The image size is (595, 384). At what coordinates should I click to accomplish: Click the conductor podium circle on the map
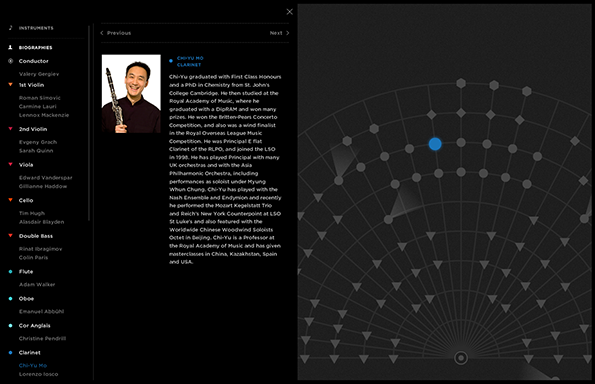[461, 358]
